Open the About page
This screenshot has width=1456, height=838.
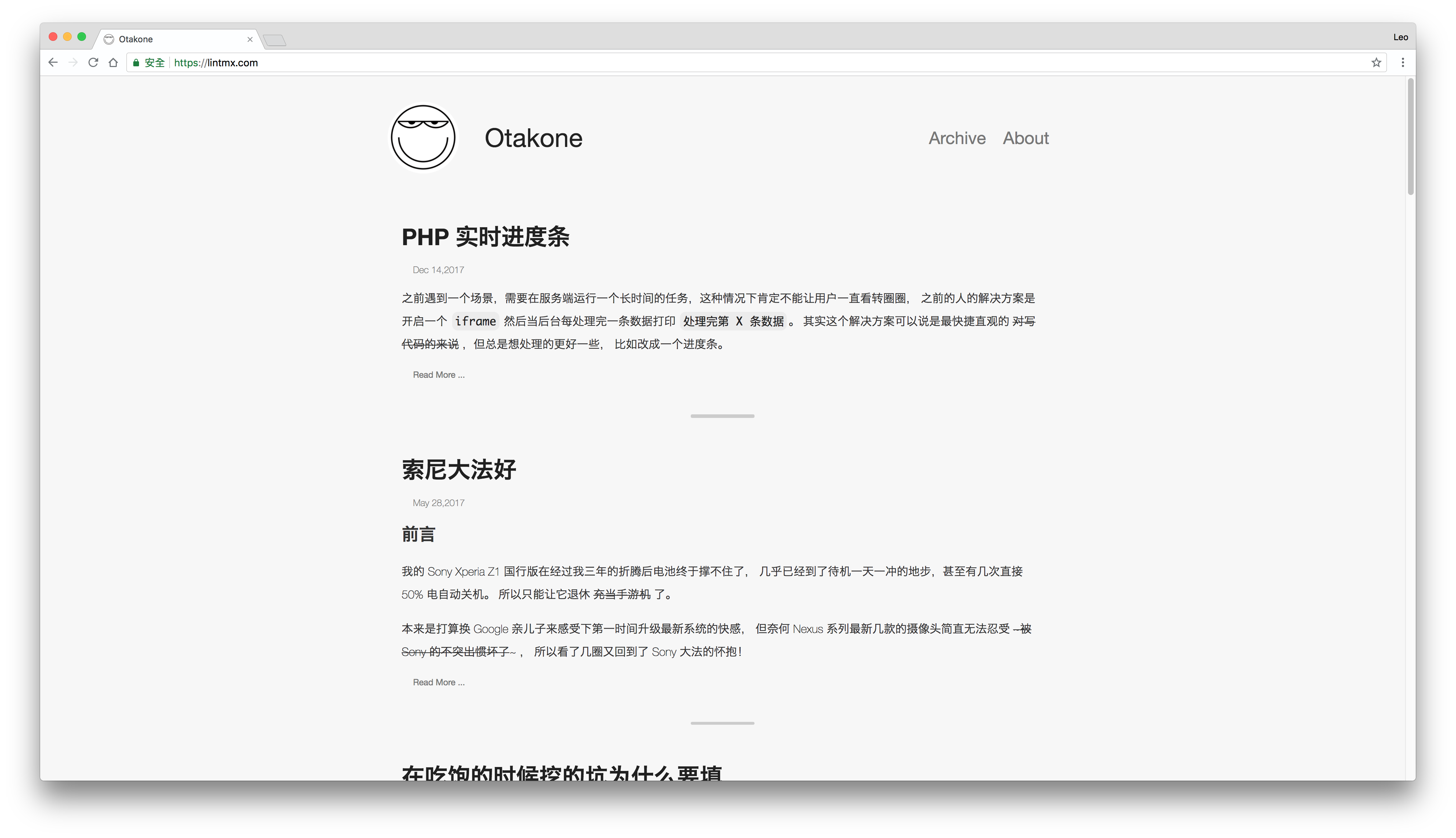1026,138
